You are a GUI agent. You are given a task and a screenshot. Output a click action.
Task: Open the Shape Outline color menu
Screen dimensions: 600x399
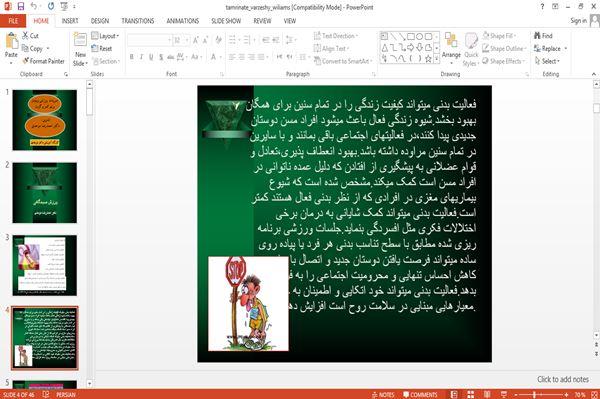click(x=504, y=49)
